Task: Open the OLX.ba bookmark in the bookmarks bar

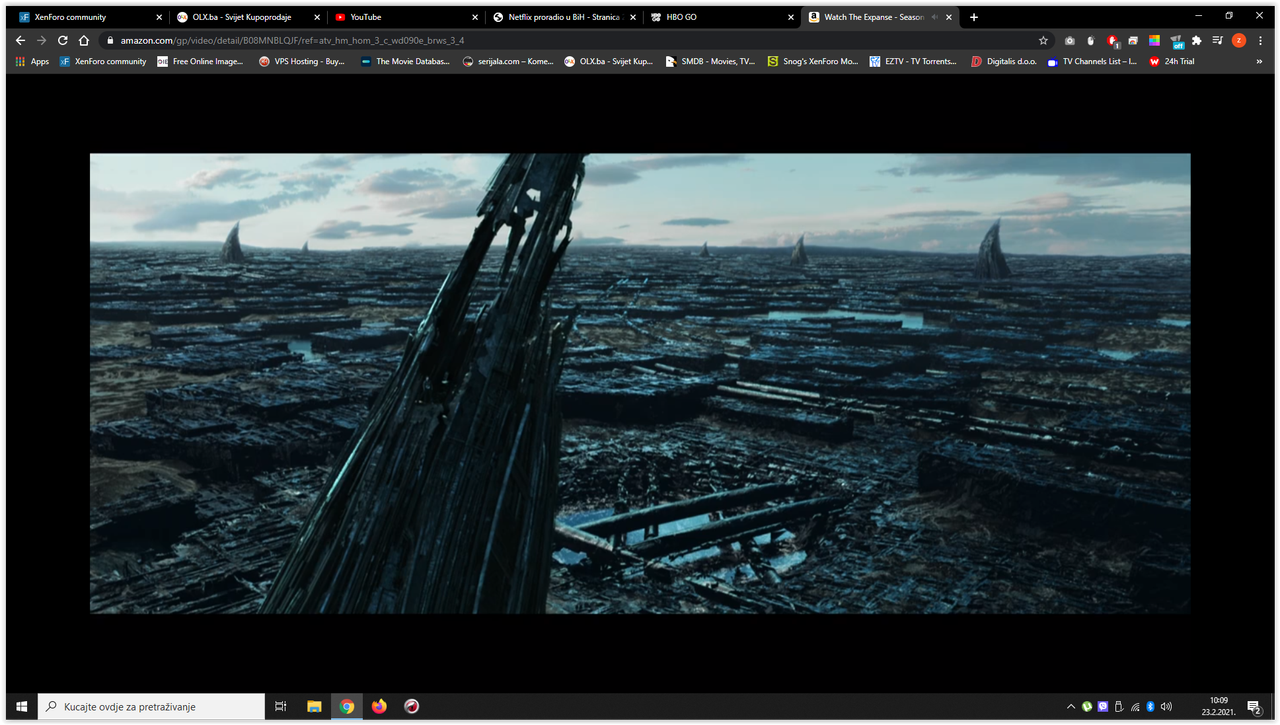Action: (608, 61)
